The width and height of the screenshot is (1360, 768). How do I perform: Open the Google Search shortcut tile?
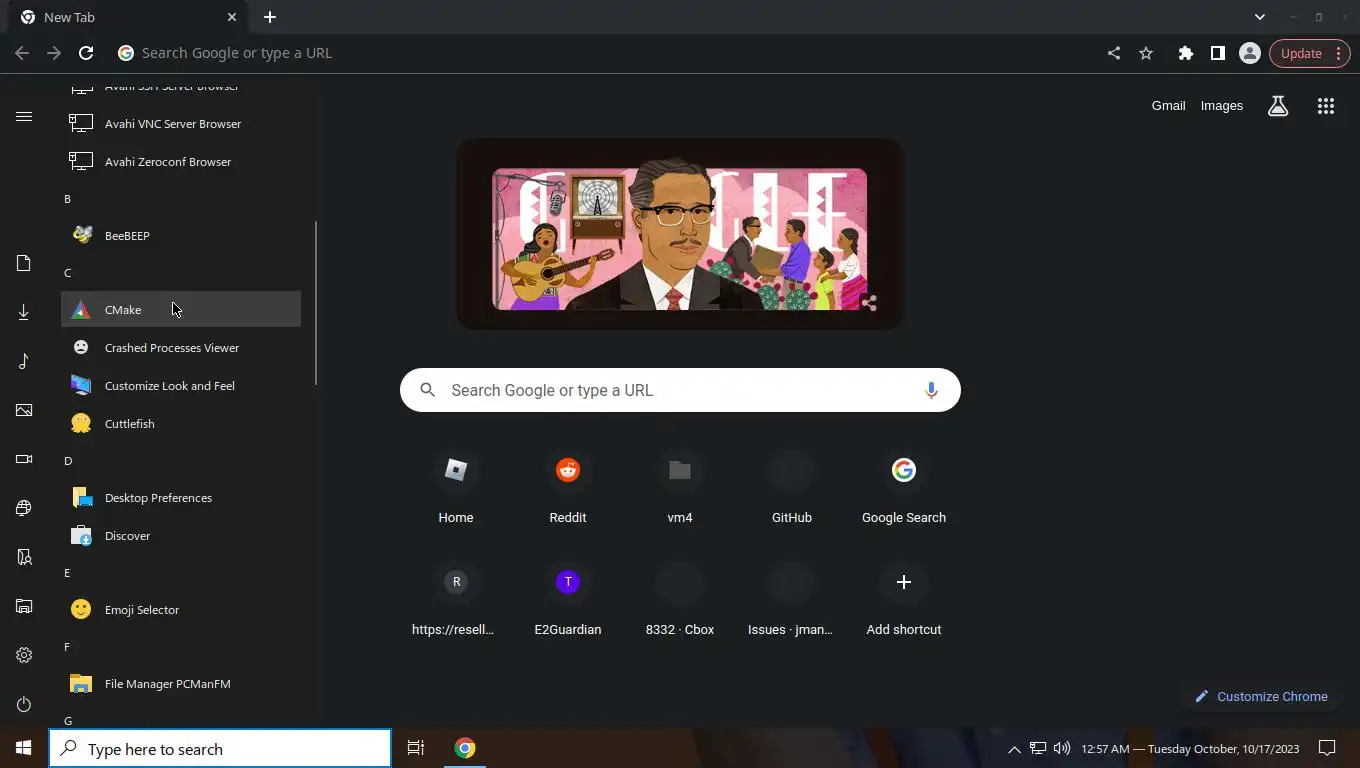click(x=904, y=488)
